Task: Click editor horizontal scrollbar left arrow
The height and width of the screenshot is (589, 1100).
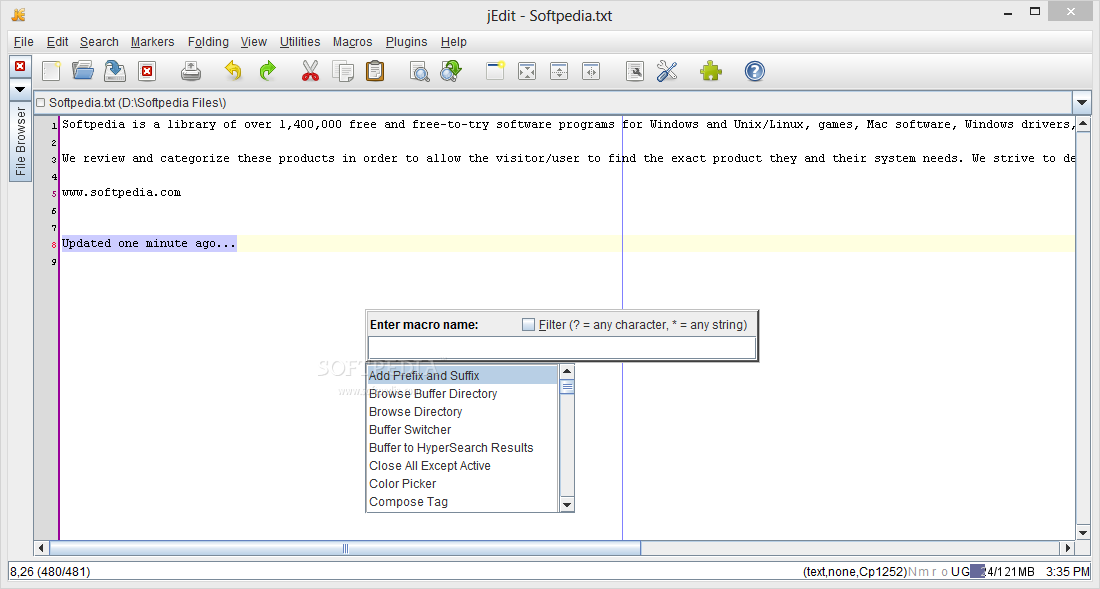Action: pos(41,548)
